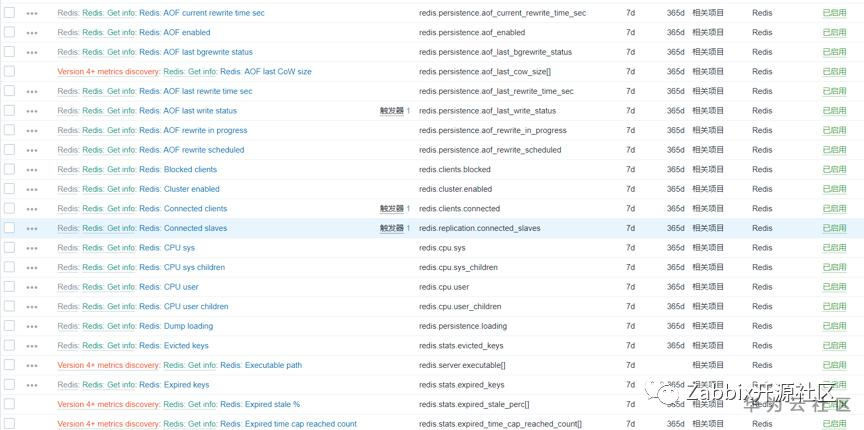Toggle enabled status of Blocked clients item
This screenshot has height=430, width=864.
(834, 169)
